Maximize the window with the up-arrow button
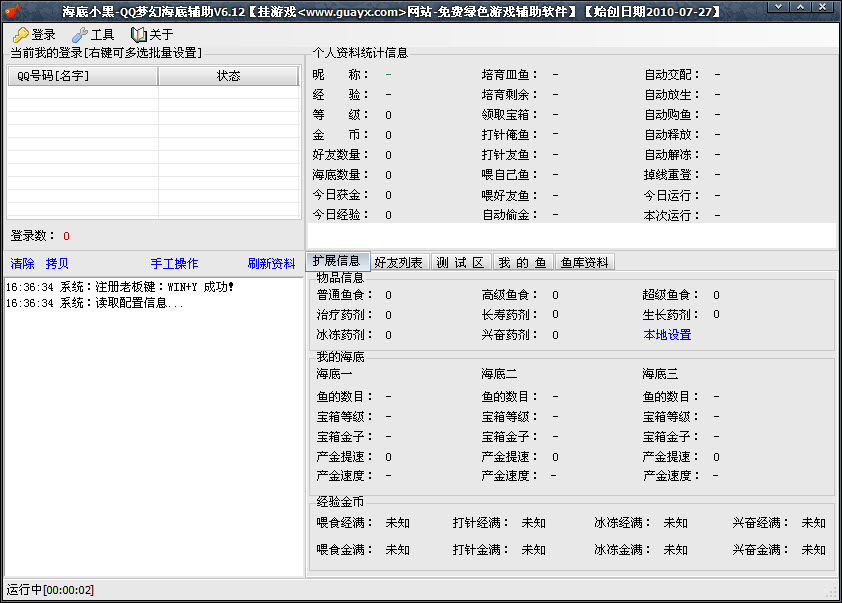 tap(800, 6)
